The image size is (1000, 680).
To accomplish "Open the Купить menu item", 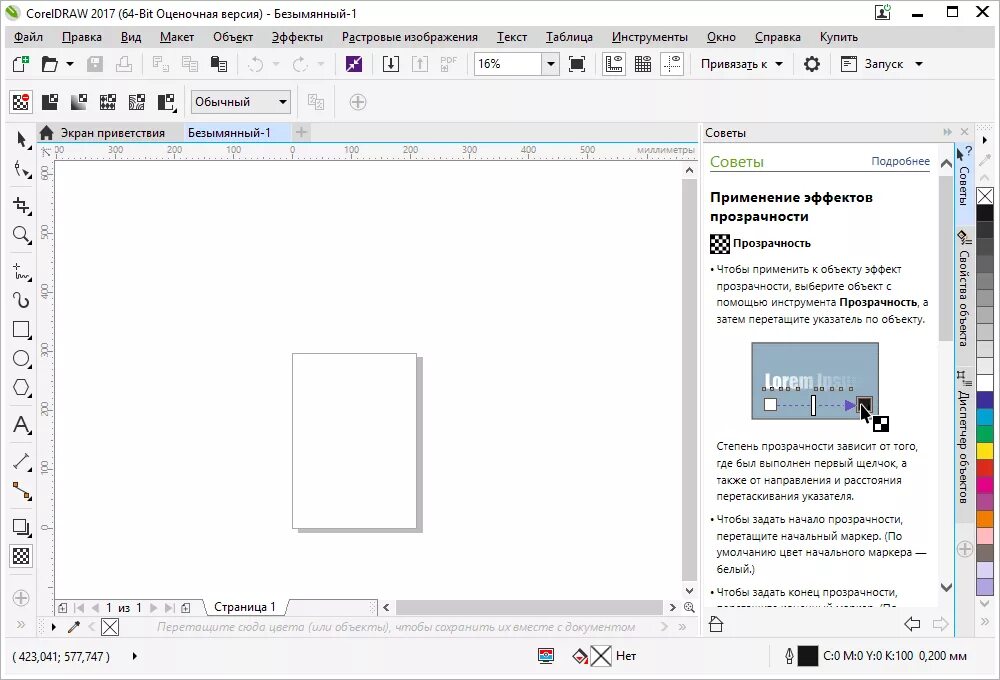I will pos(838,37).
